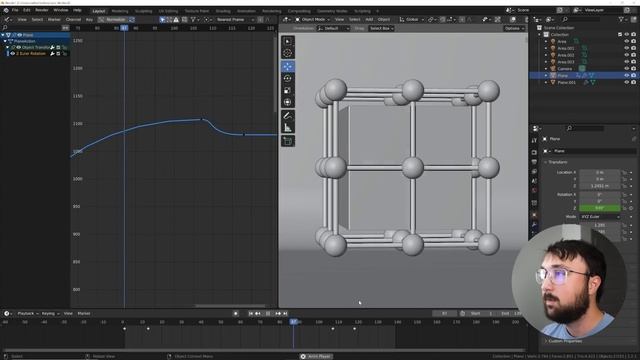Jump to next keyframe in timeline
Screen dimensions: 640x360
(278, 313)
